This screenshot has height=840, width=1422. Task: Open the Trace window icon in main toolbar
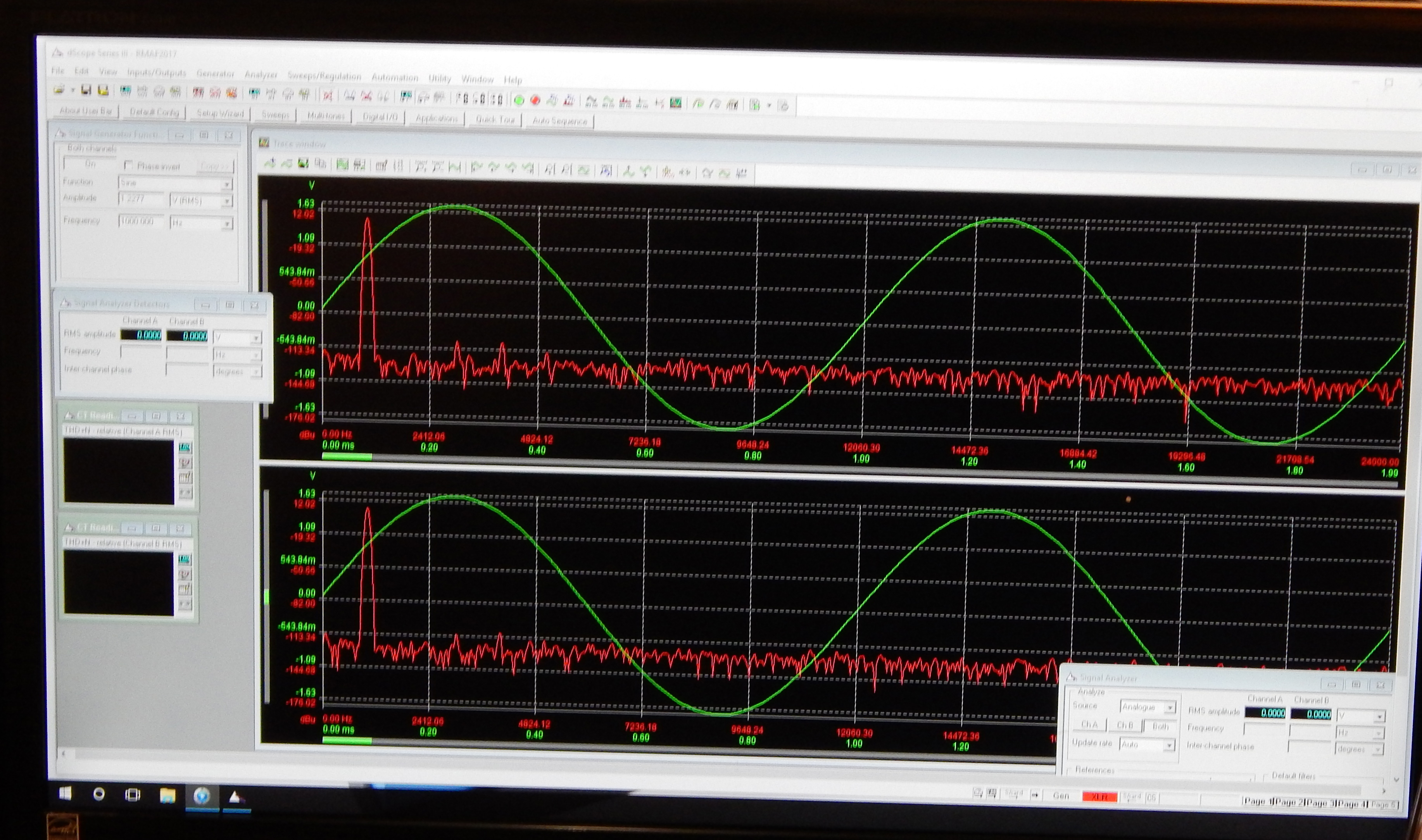point(676,103)
